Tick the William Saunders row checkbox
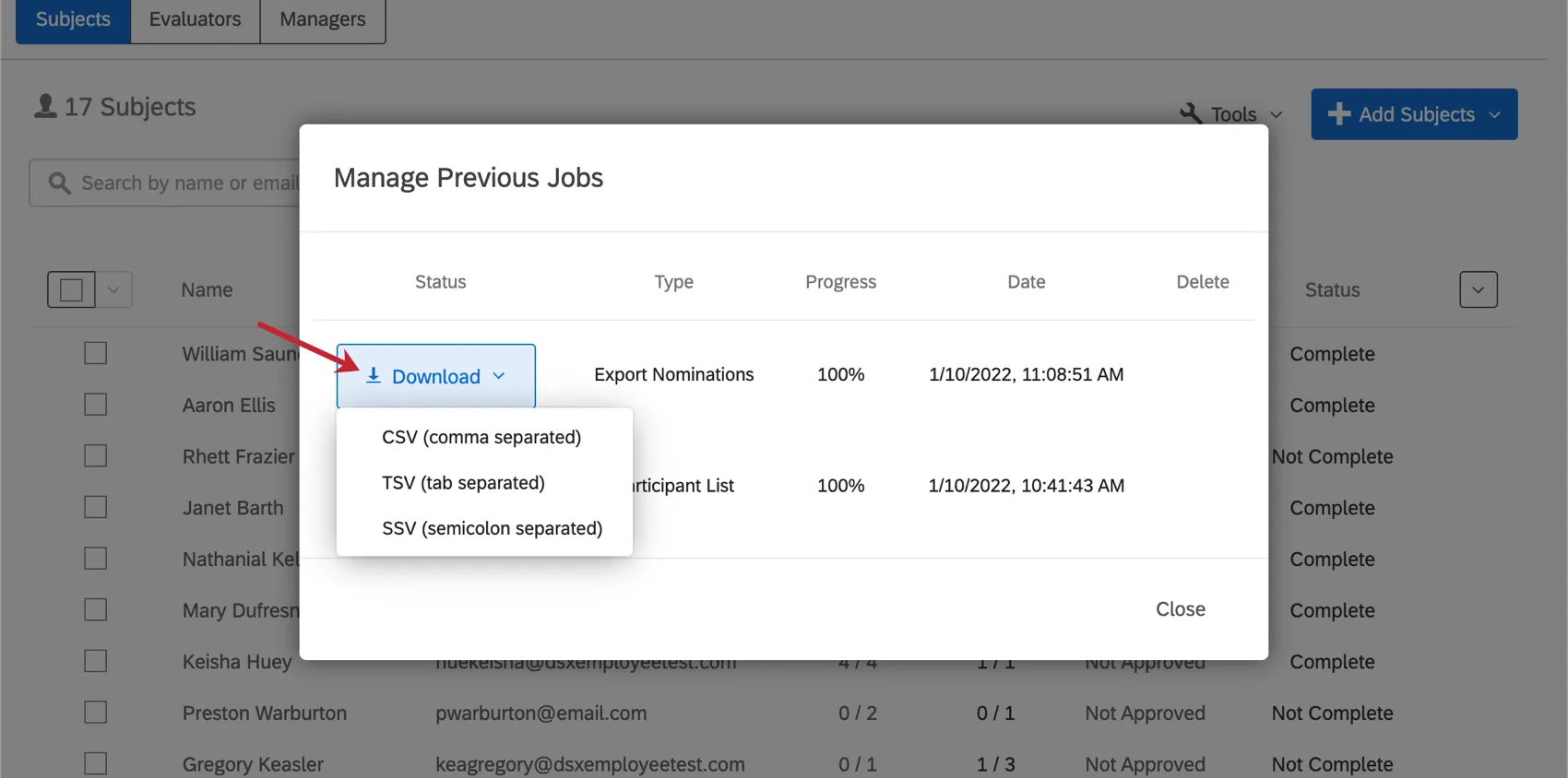1568x778 pixels. coord(96,353)
